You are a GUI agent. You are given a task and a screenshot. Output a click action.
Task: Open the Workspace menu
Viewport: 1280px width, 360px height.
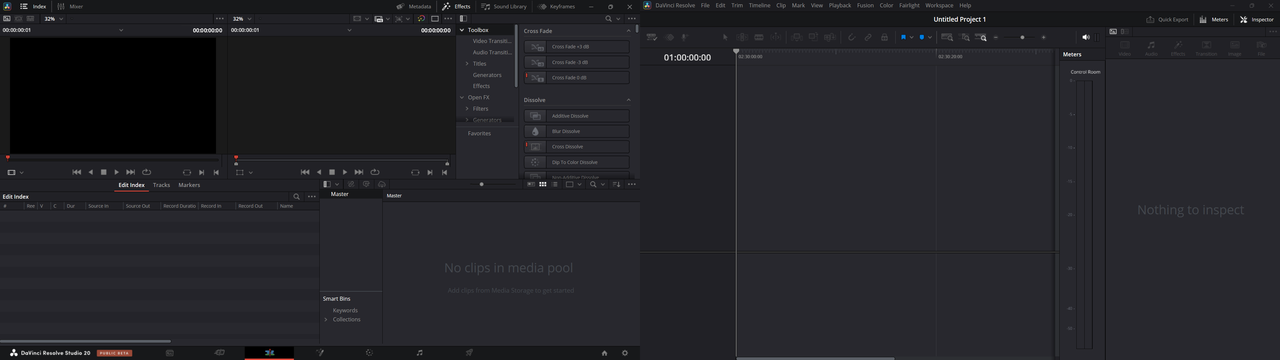(939, 5)
